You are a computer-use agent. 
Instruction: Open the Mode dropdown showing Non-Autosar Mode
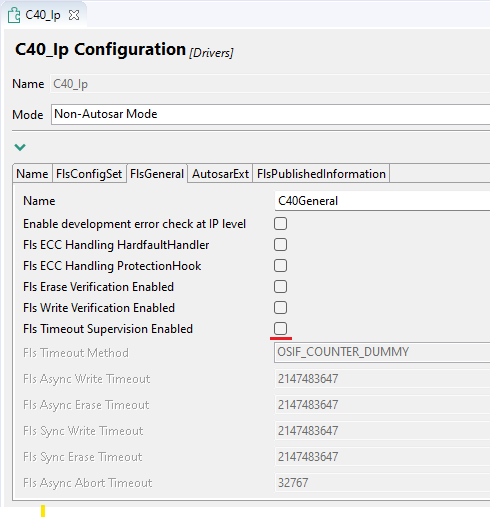coord(270,114)
